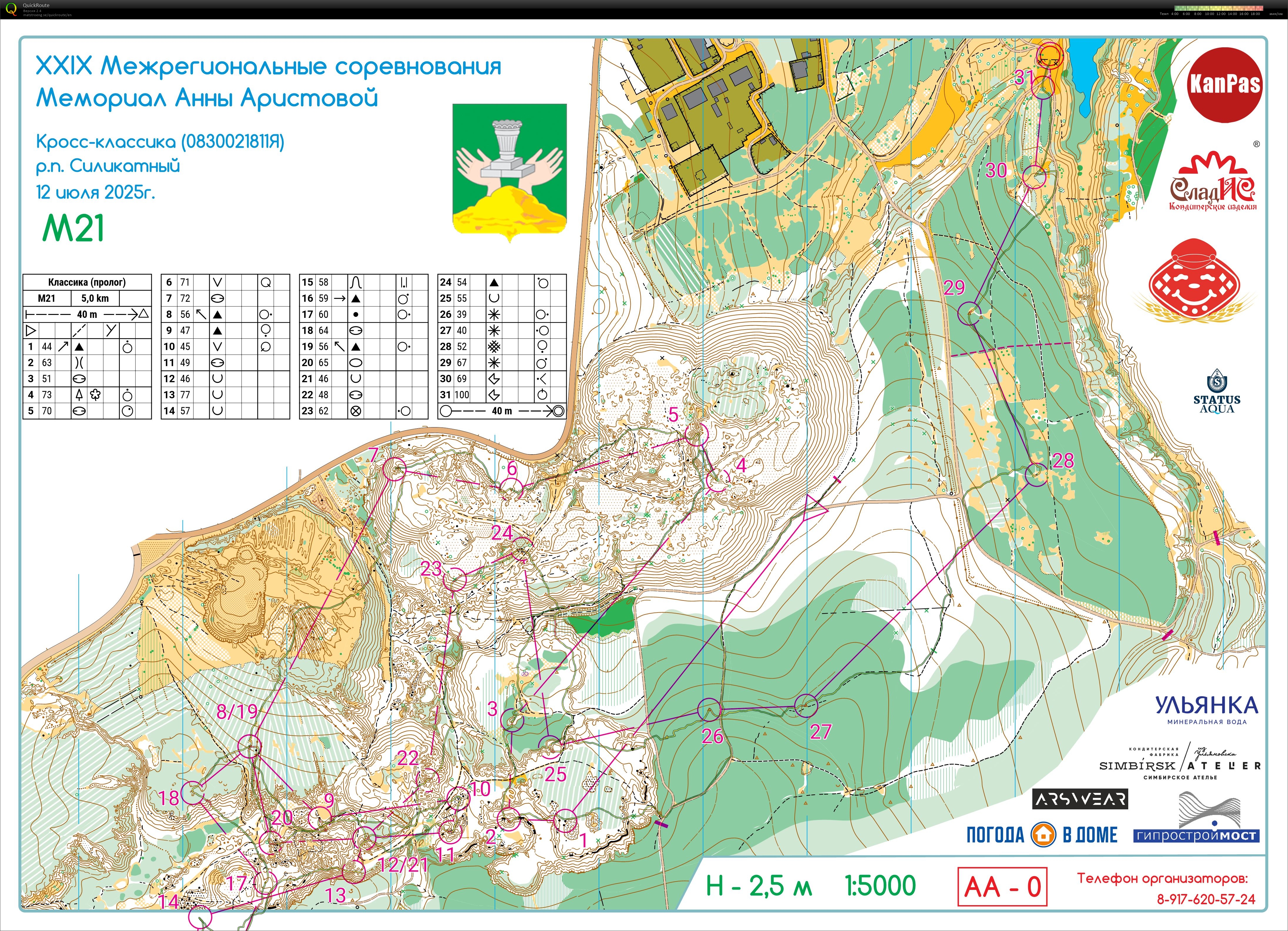Screen dimensions: 1288x931
Task: Click the Классика (пролог) table header
Action: 87,282
